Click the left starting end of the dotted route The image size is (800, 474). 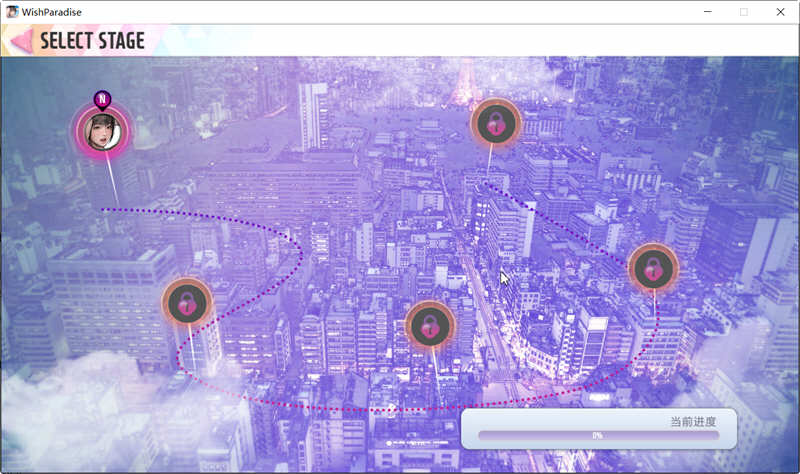tap(104, 209)
